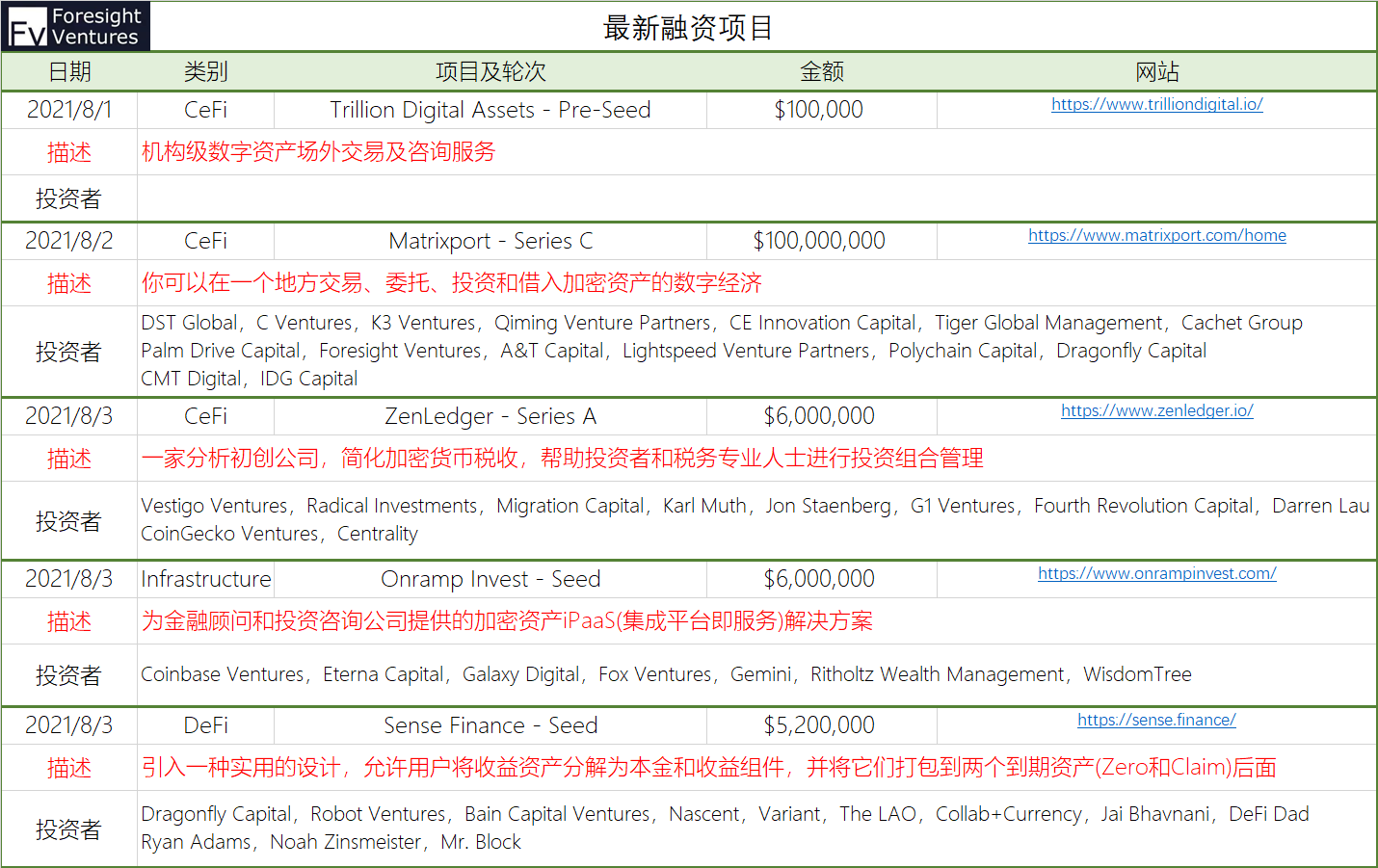Select the 描述 label under Onramp Invest
Image resolution: width=1378 pixels, height=868 pixels.
[69, 621]
